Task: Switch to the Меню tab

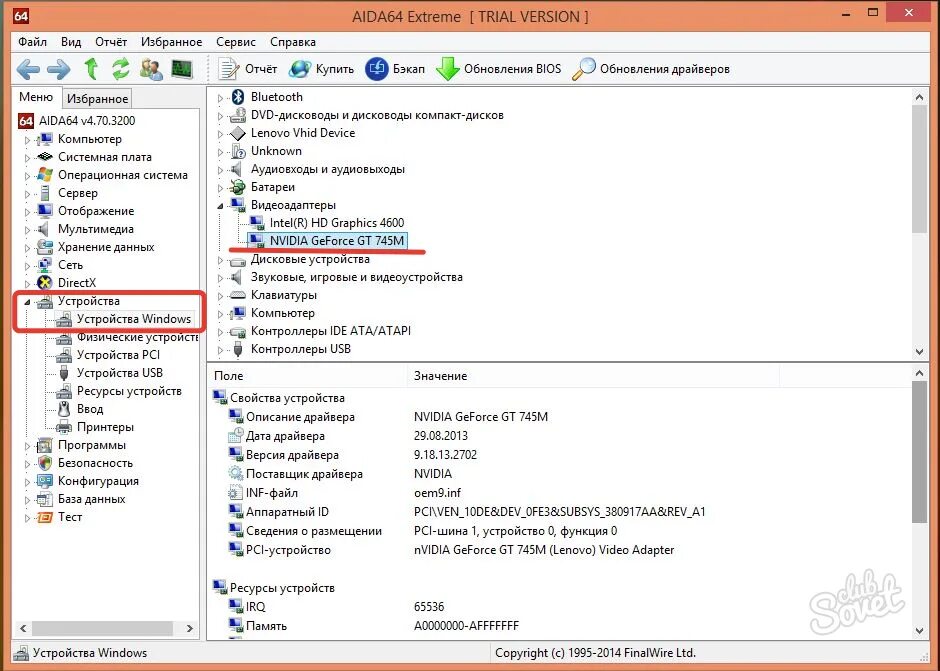Action: click(36, 97)
